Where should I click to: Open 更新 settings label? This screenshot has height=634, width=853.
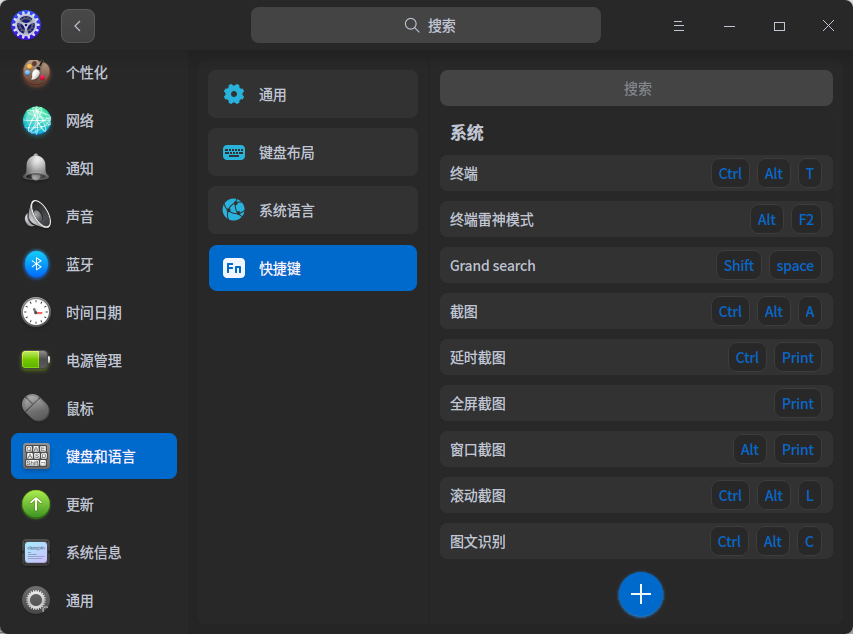coord(80,504)
